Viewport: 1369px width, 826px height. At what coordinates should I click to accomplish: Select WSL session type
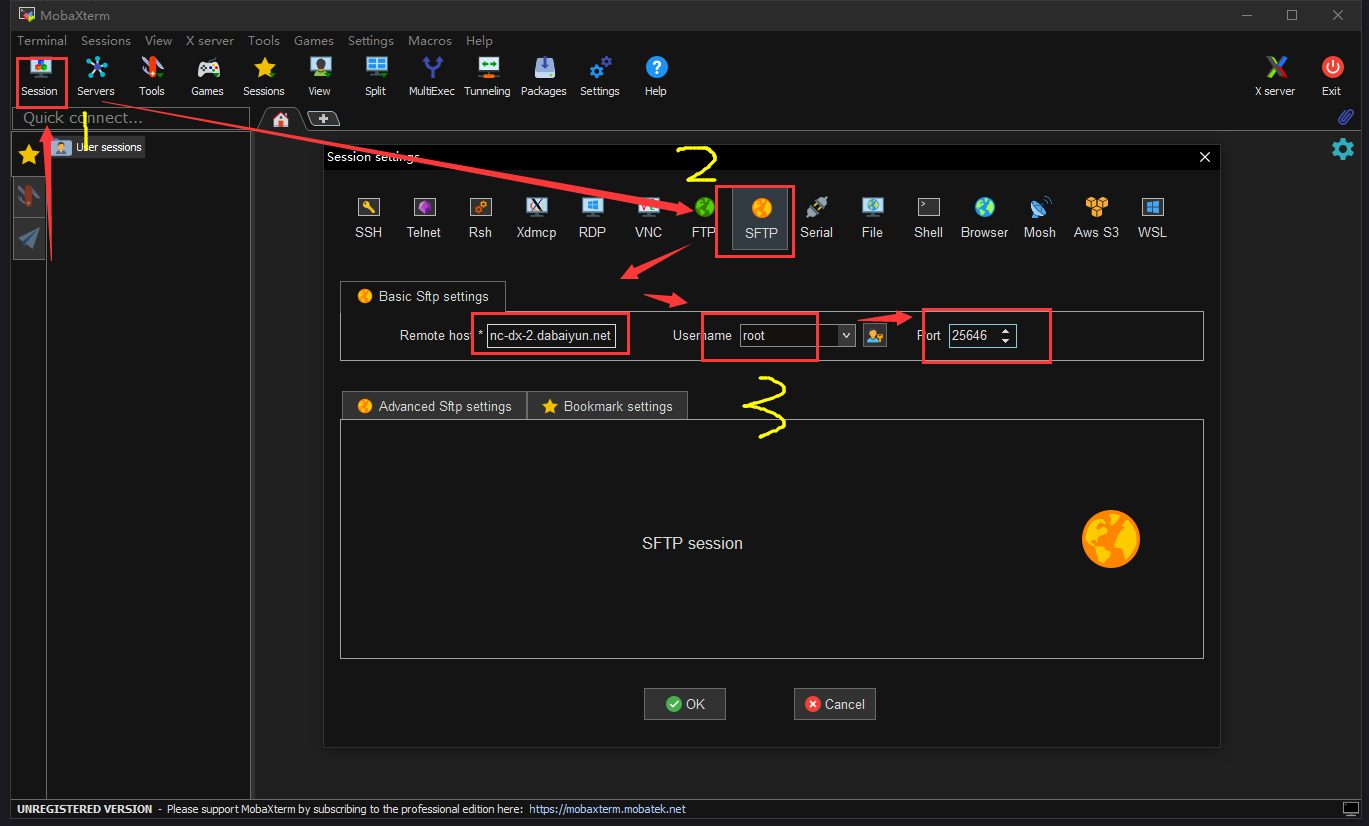[1153, 217]
